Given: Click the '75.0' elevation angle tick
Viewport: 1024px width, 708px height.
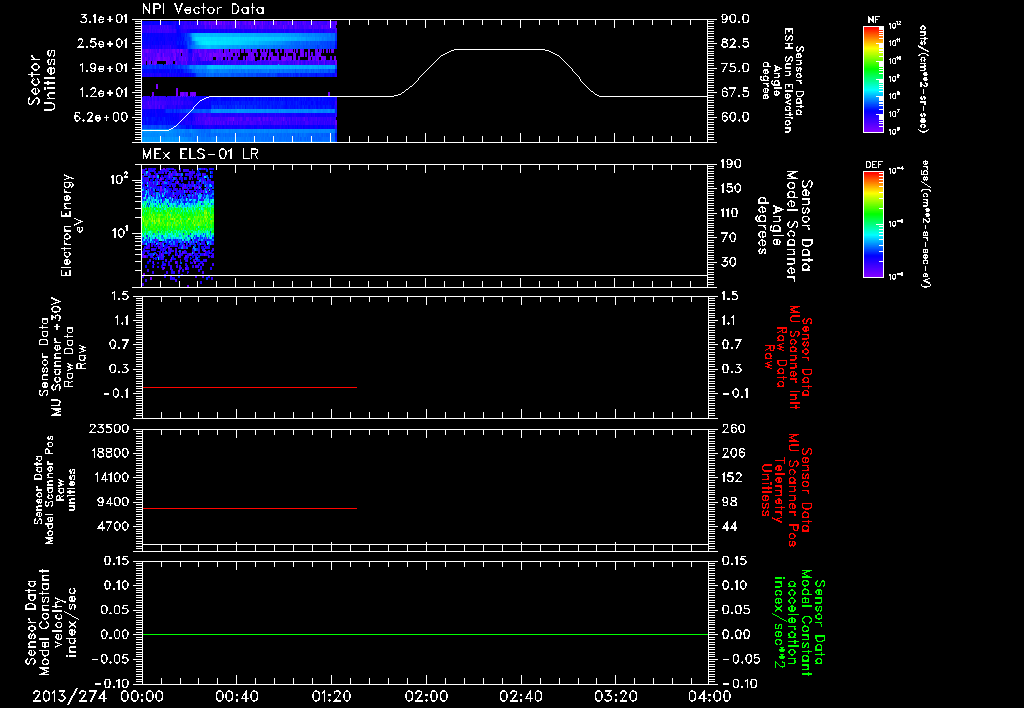Looking at the screenshot, I should pyautogui.click(x=735, y=68).
